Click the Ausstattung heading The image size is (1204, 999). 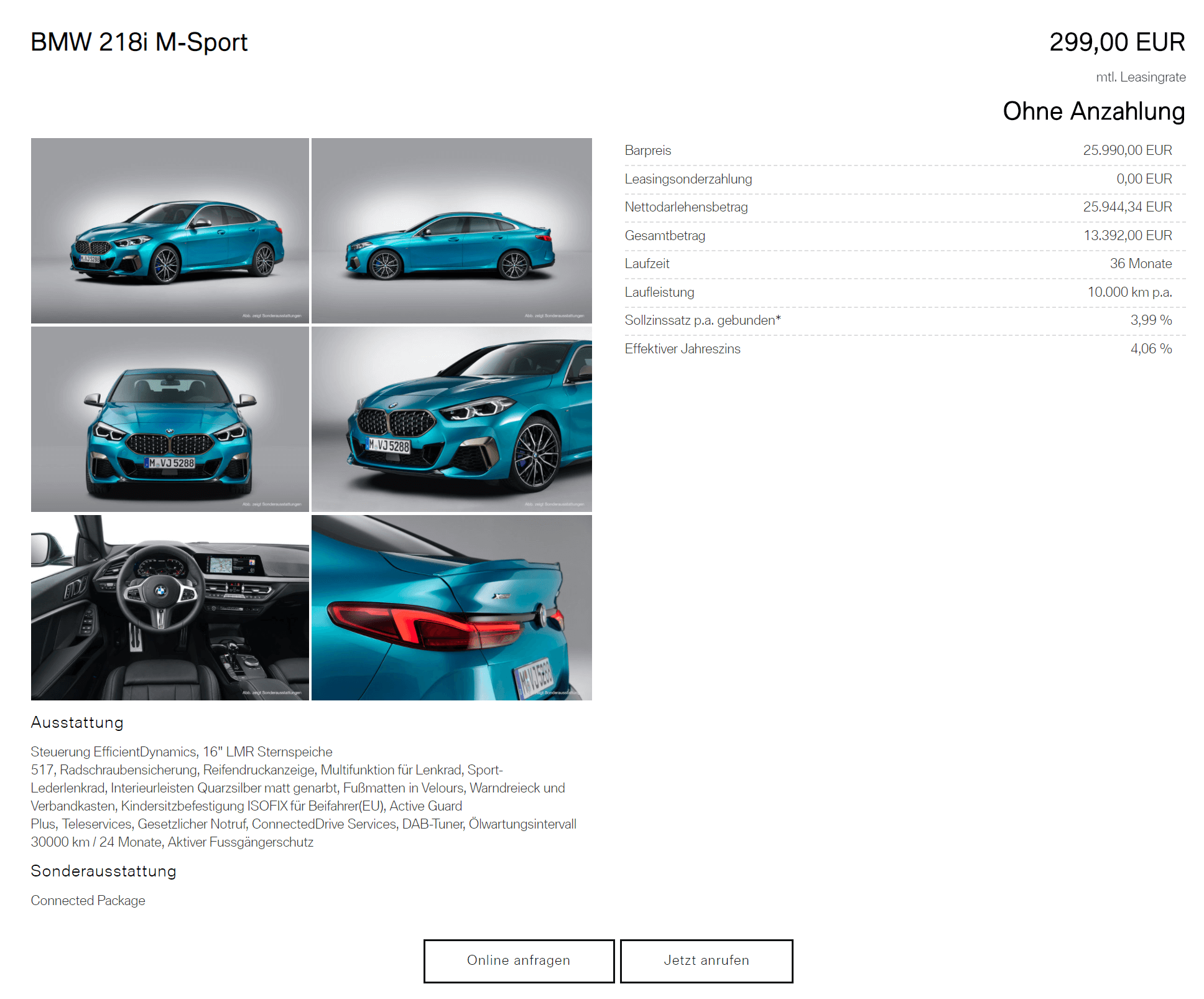pos(77,723)
